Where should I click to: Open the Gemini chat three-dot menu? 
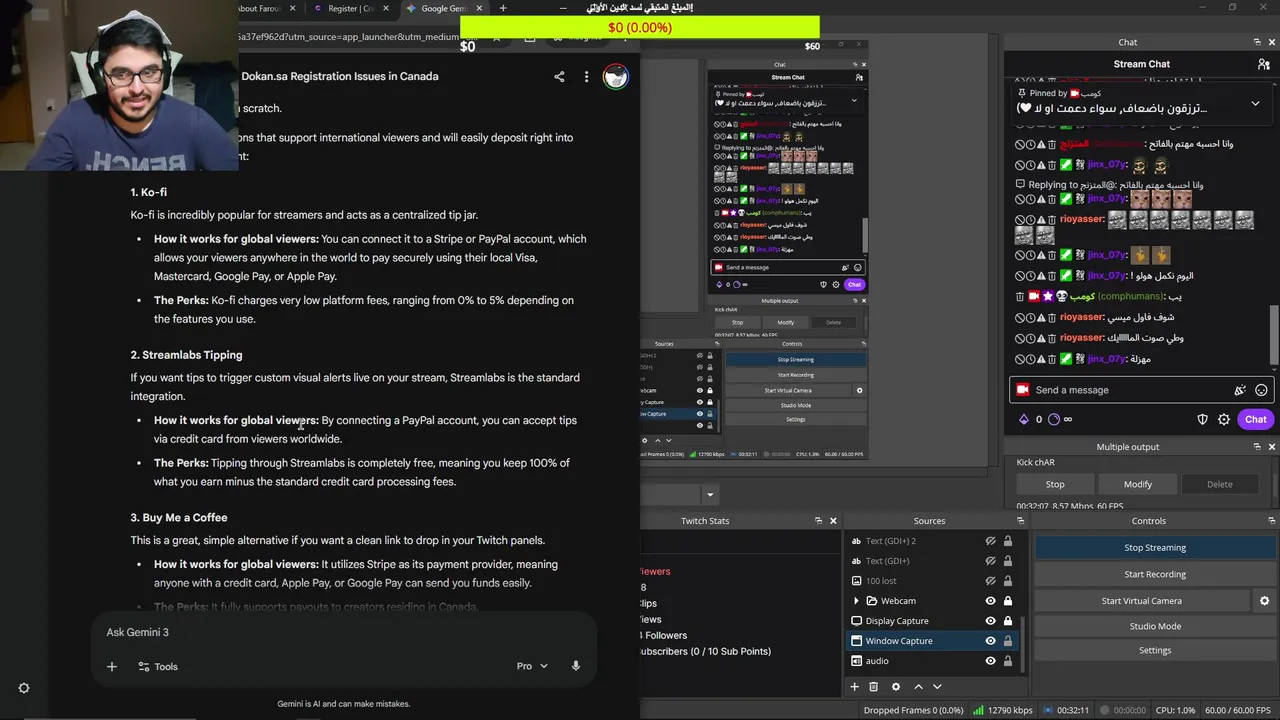point(586,76)
